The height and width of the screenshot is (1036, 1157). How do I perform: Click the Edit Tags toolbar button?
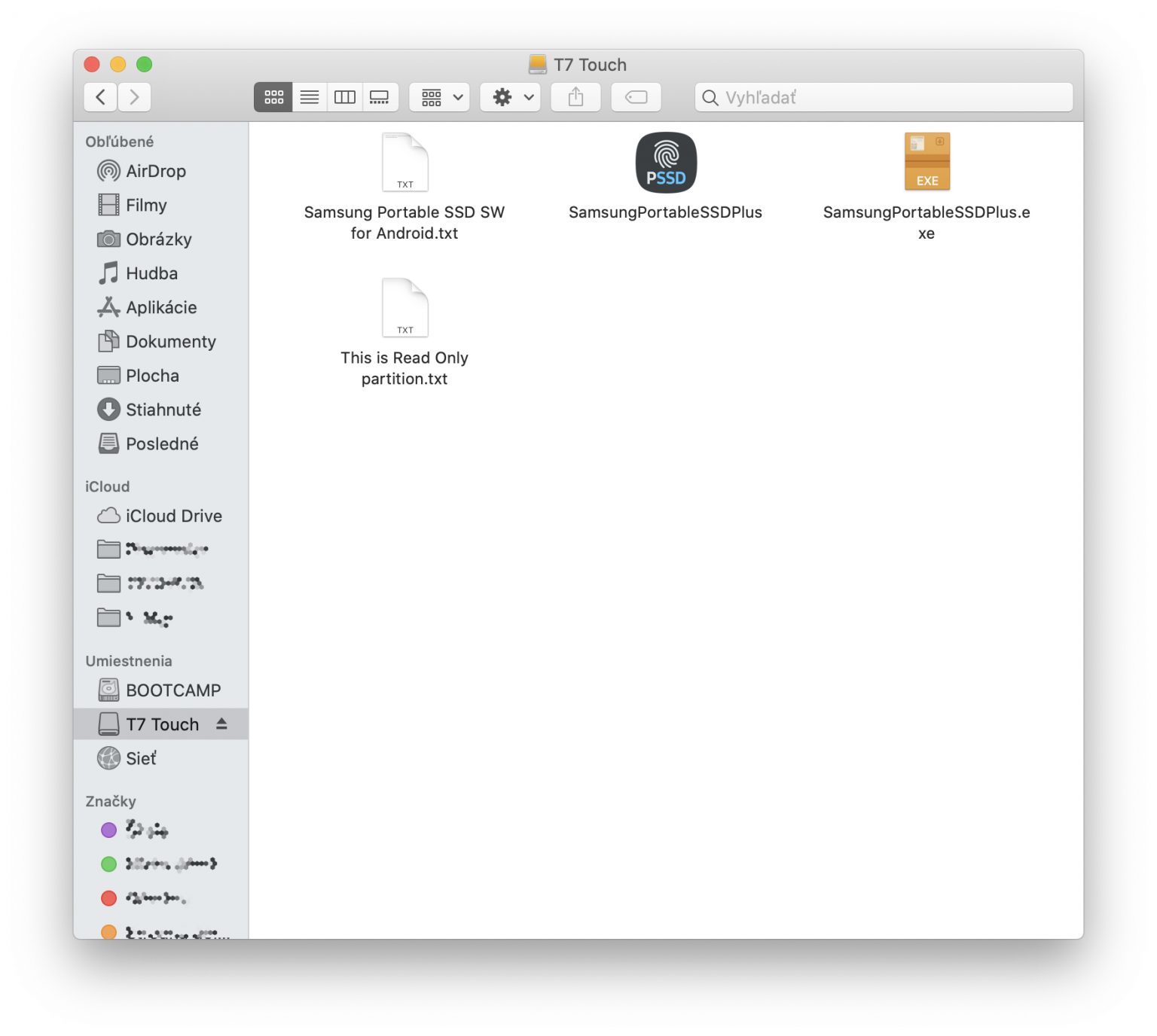coord(636,97)
